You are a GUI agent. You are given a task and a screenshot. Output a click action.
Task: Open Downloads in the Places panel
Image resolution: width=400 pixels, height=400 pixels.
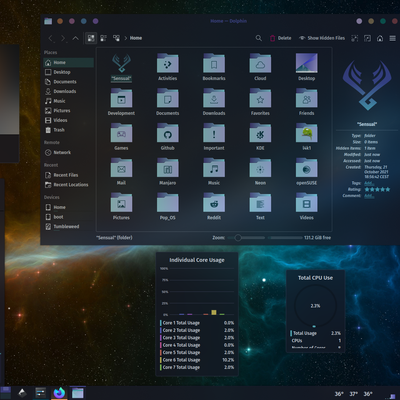[68, 91]
